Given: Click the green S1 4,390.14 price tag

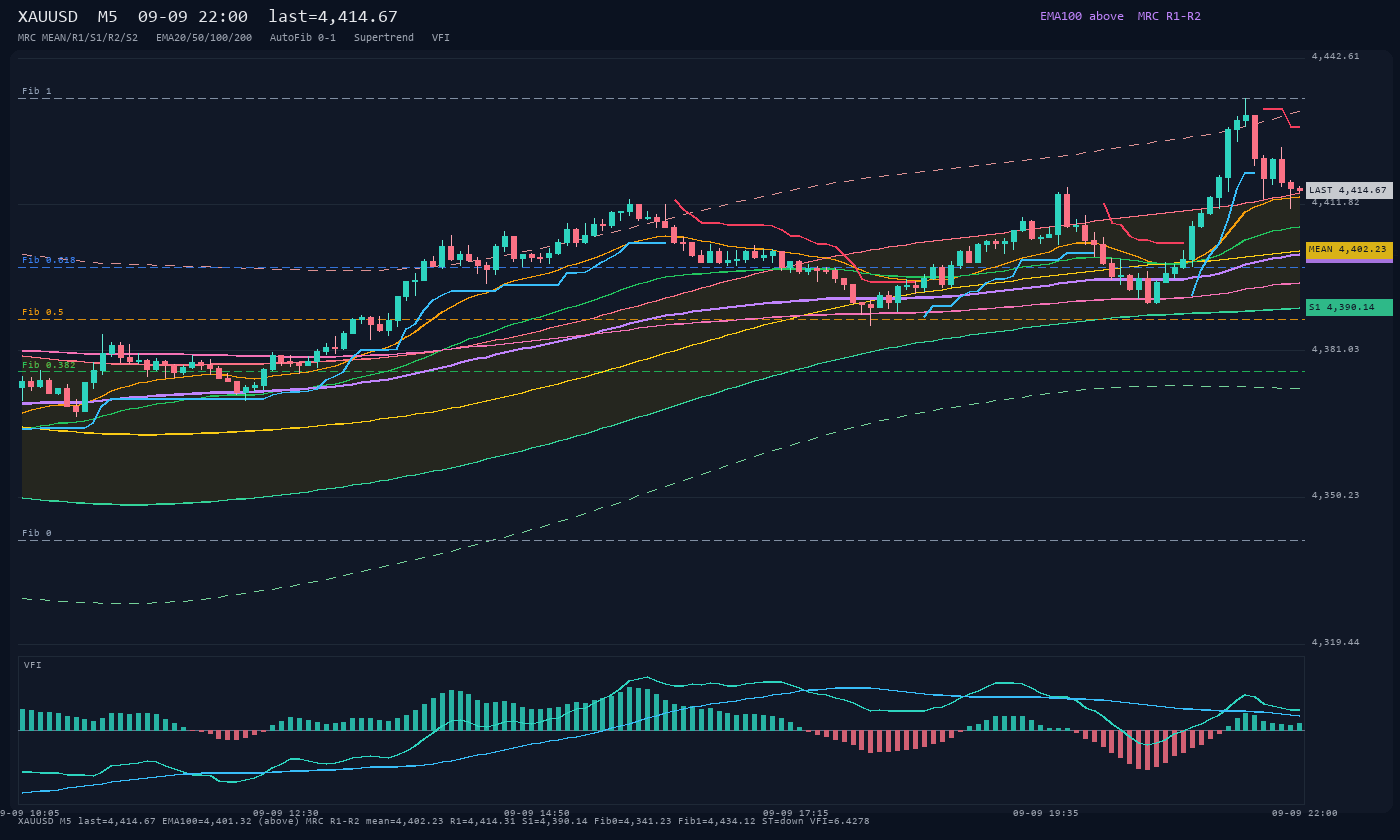Looking at the screenshot, I should (x=1349, y=307).
